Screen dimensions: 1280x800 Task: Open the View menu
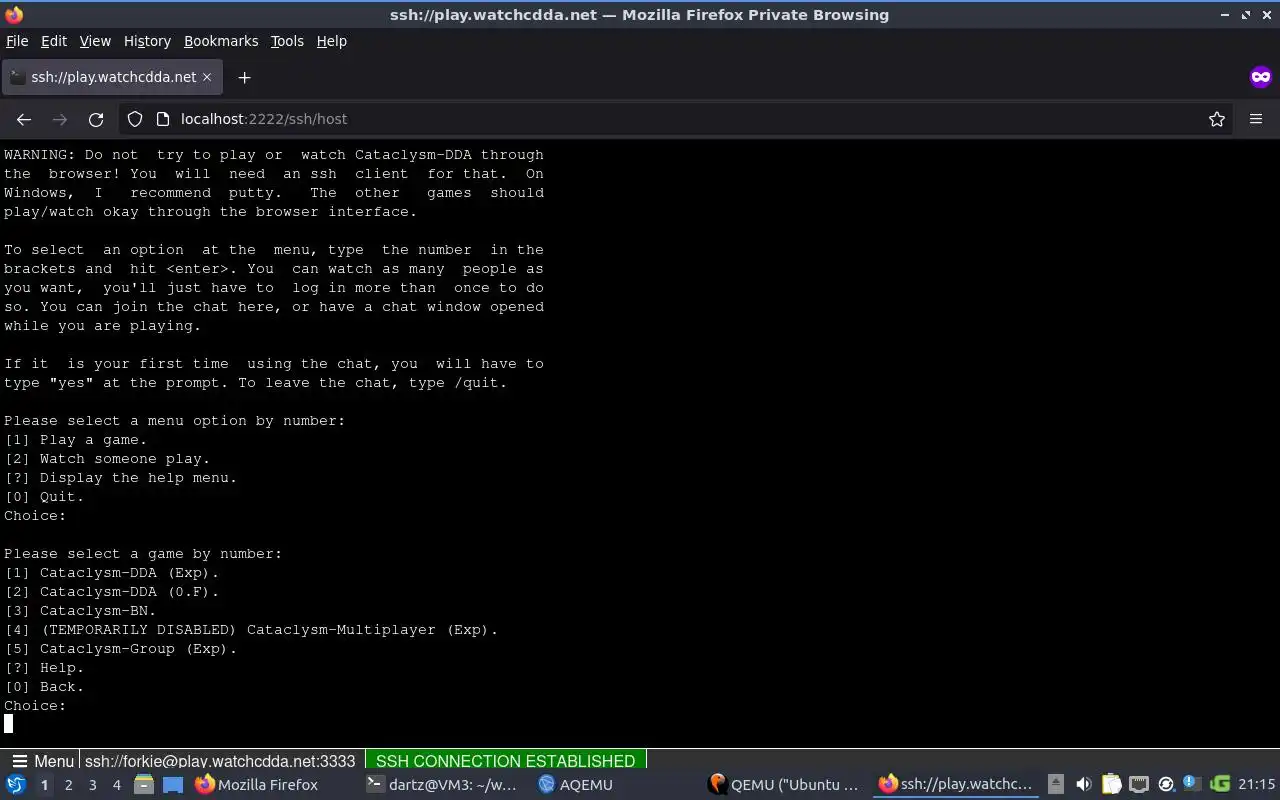pos(95,41)
